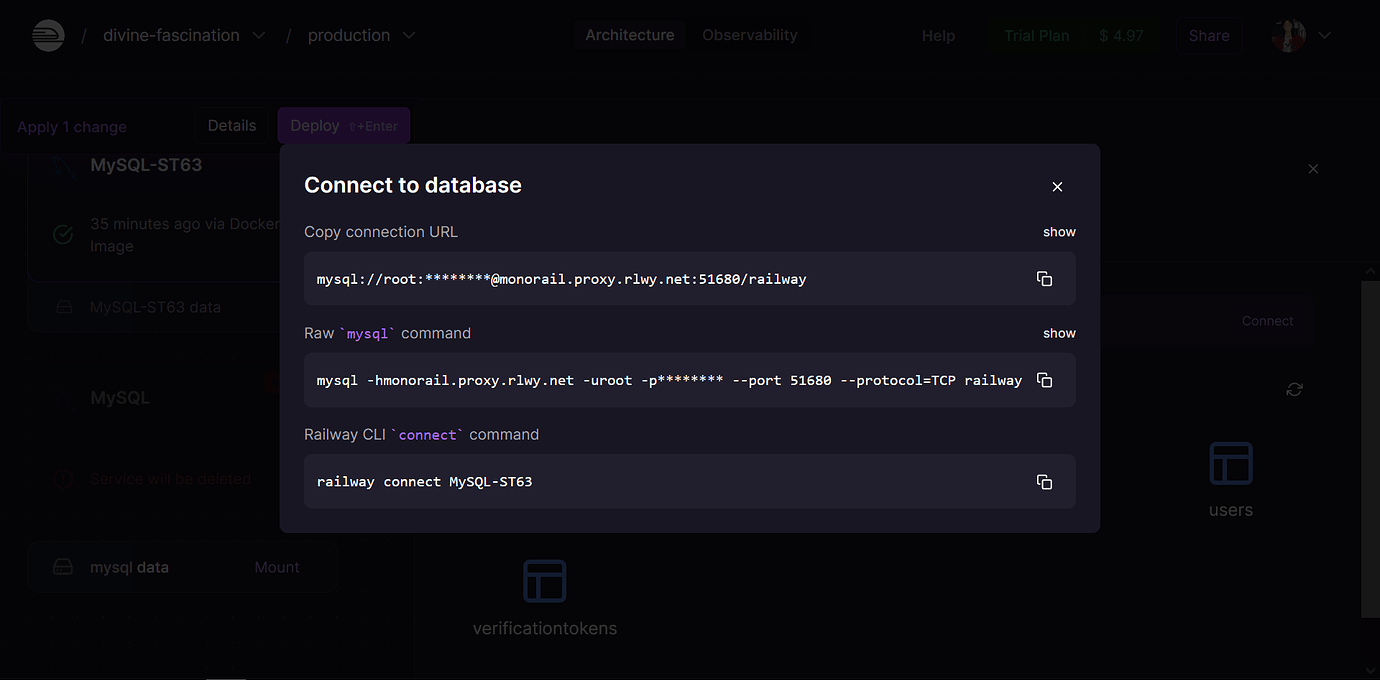
Task: Switch to the Observability tab
Action: tap(749, 34)
